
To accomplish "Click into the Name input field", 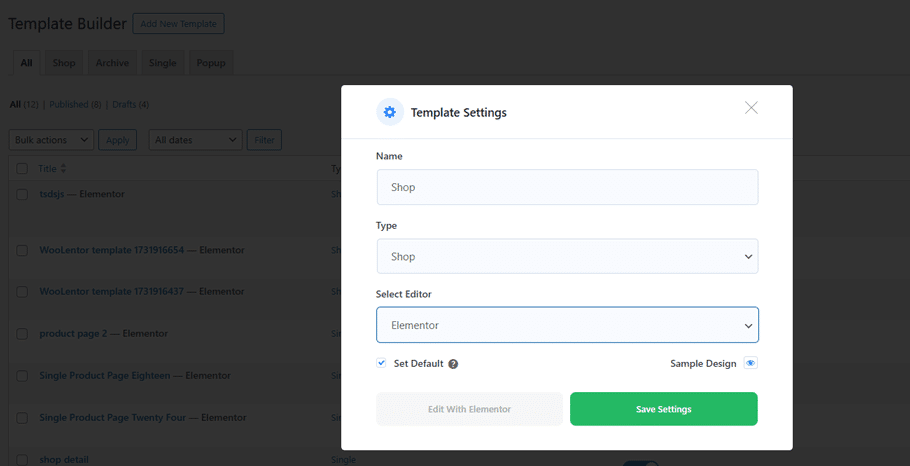I will (567, 187).
